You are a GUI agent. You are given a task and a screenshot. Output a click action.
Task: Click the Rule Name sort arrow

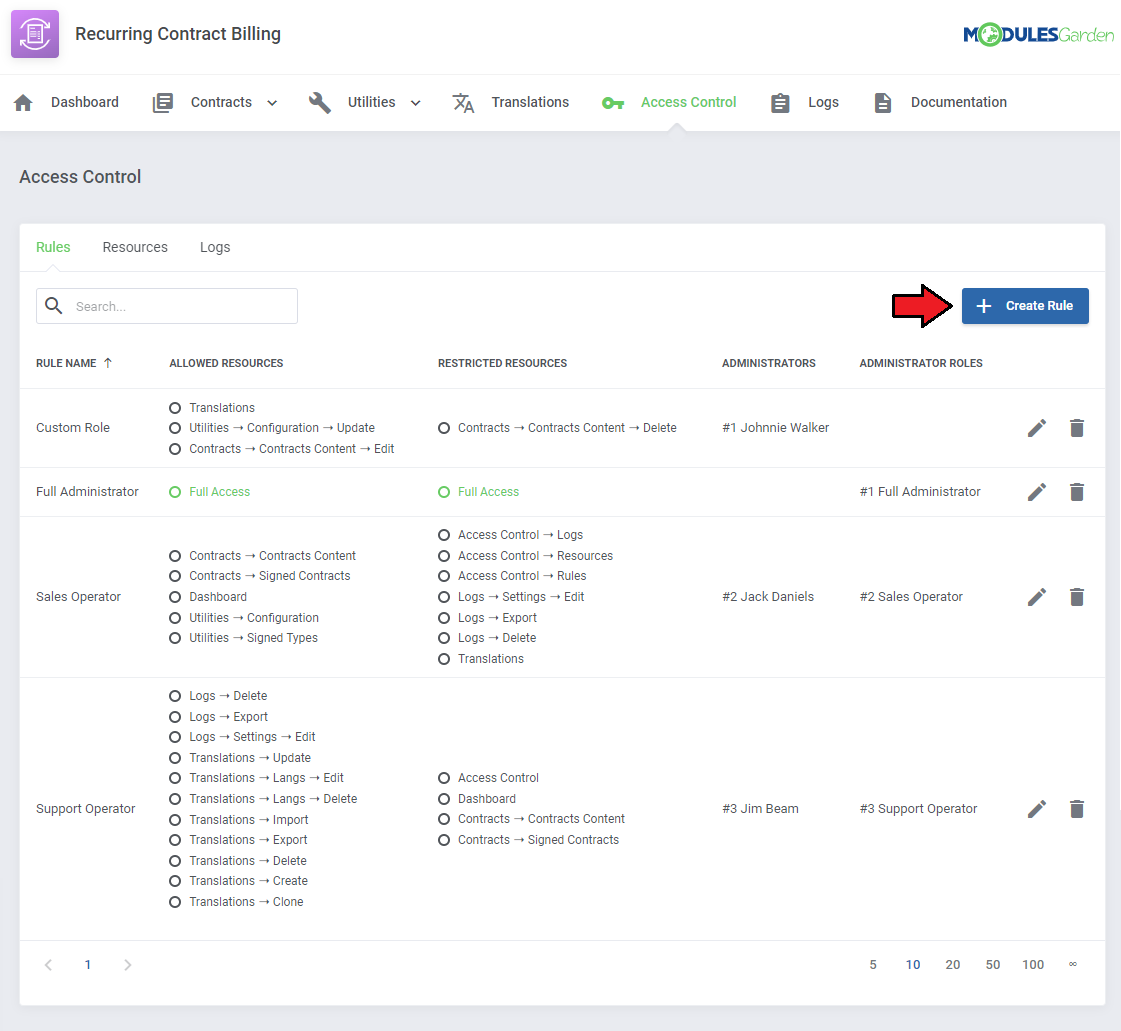click(x=108, y=363)
